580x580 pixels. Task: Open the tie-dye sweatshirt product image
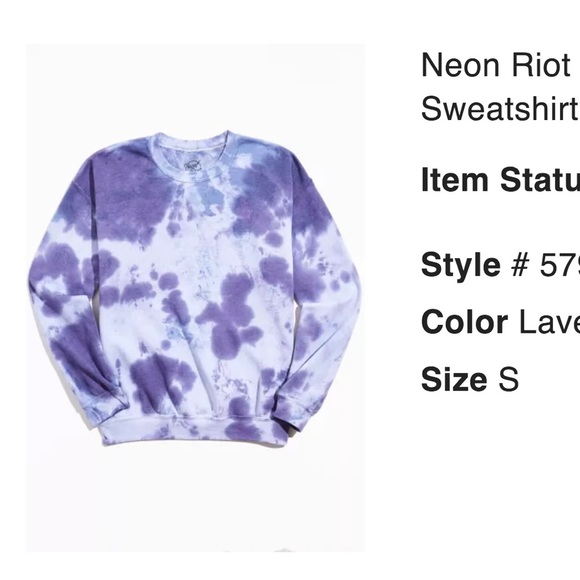[195, 298]
